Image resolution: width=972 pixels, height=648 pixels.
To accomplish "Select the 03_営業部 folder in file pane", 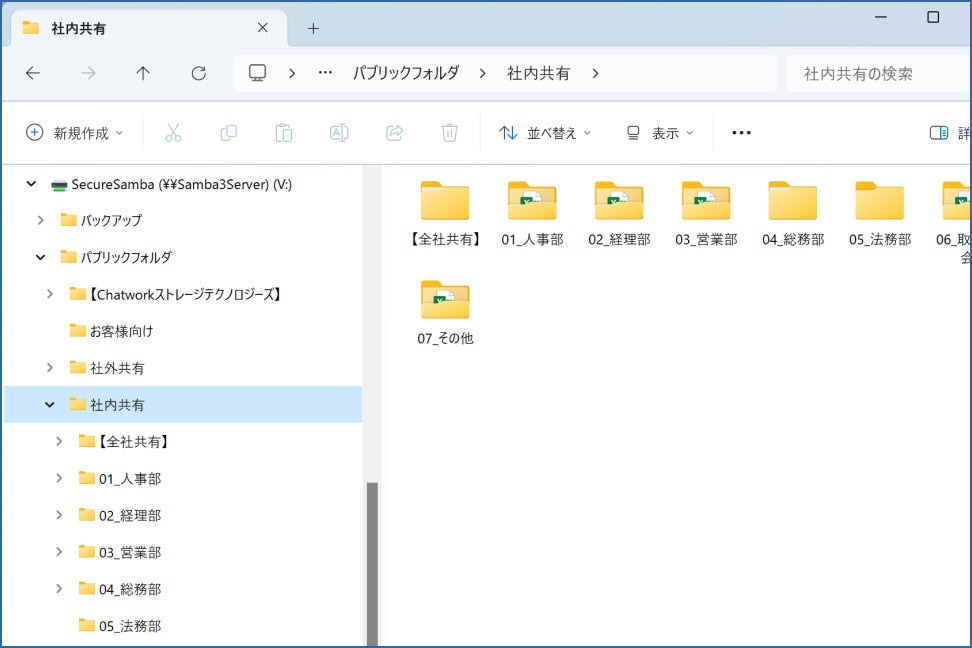I will (x=706, y=214).
